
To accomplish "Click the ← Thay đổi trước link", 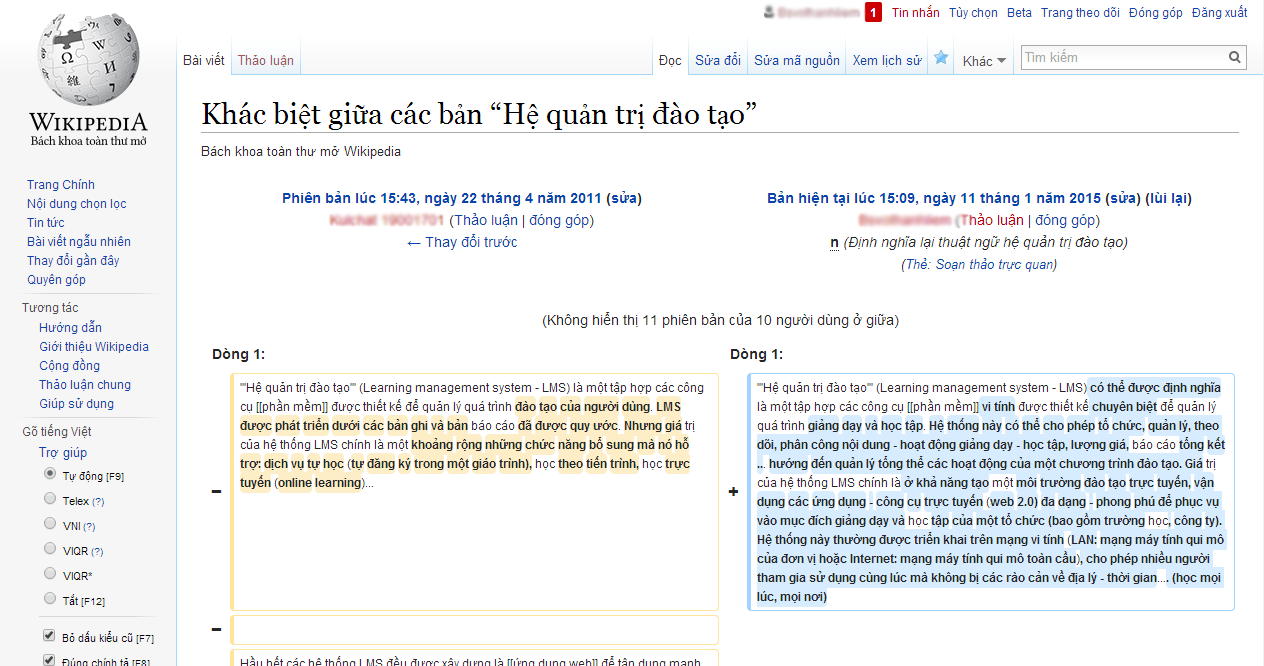I will click(x=462, y=242).
